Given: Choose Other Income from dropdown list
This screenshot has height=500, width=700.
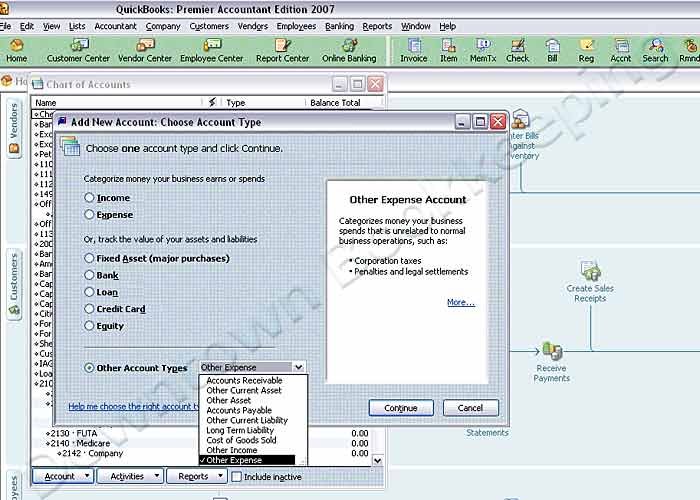Looking at the screenshot, I should (232, 450).
